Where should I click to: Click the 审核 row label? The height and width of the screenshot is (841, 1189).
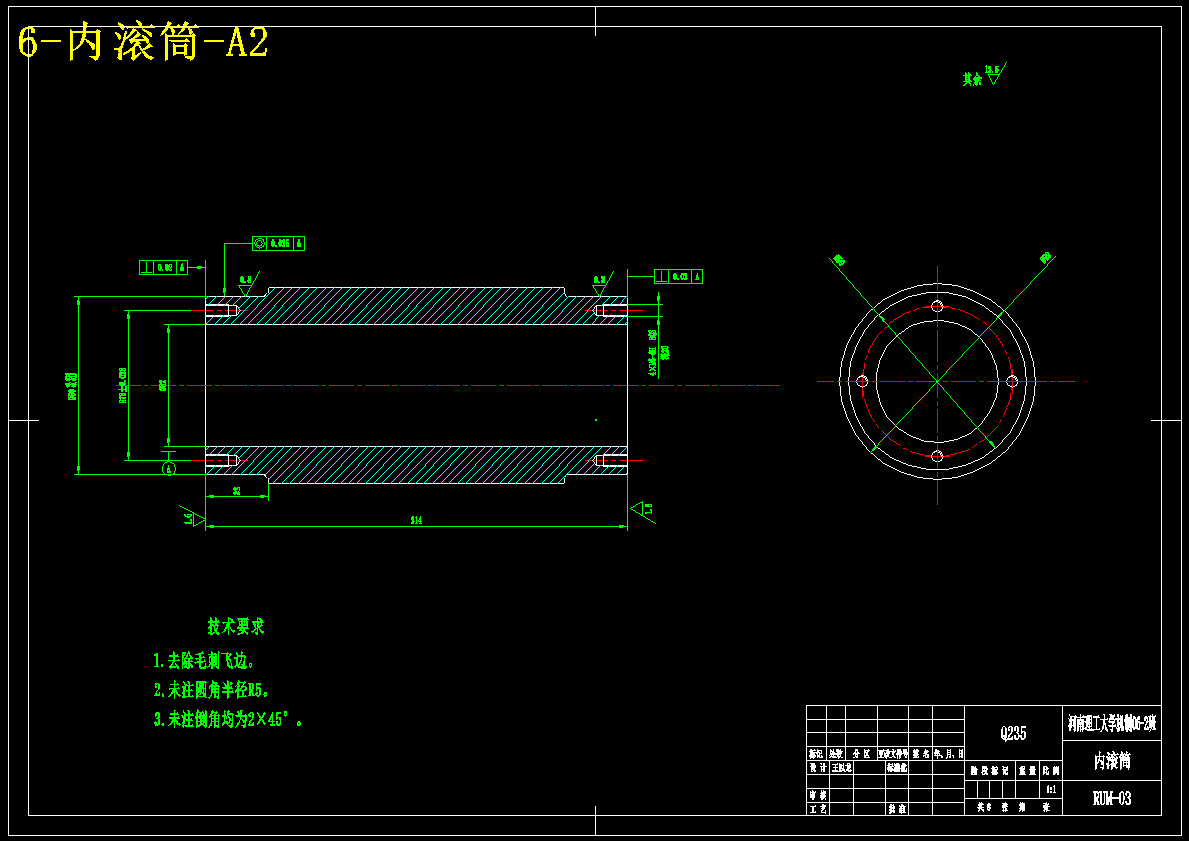coord(817,795)
